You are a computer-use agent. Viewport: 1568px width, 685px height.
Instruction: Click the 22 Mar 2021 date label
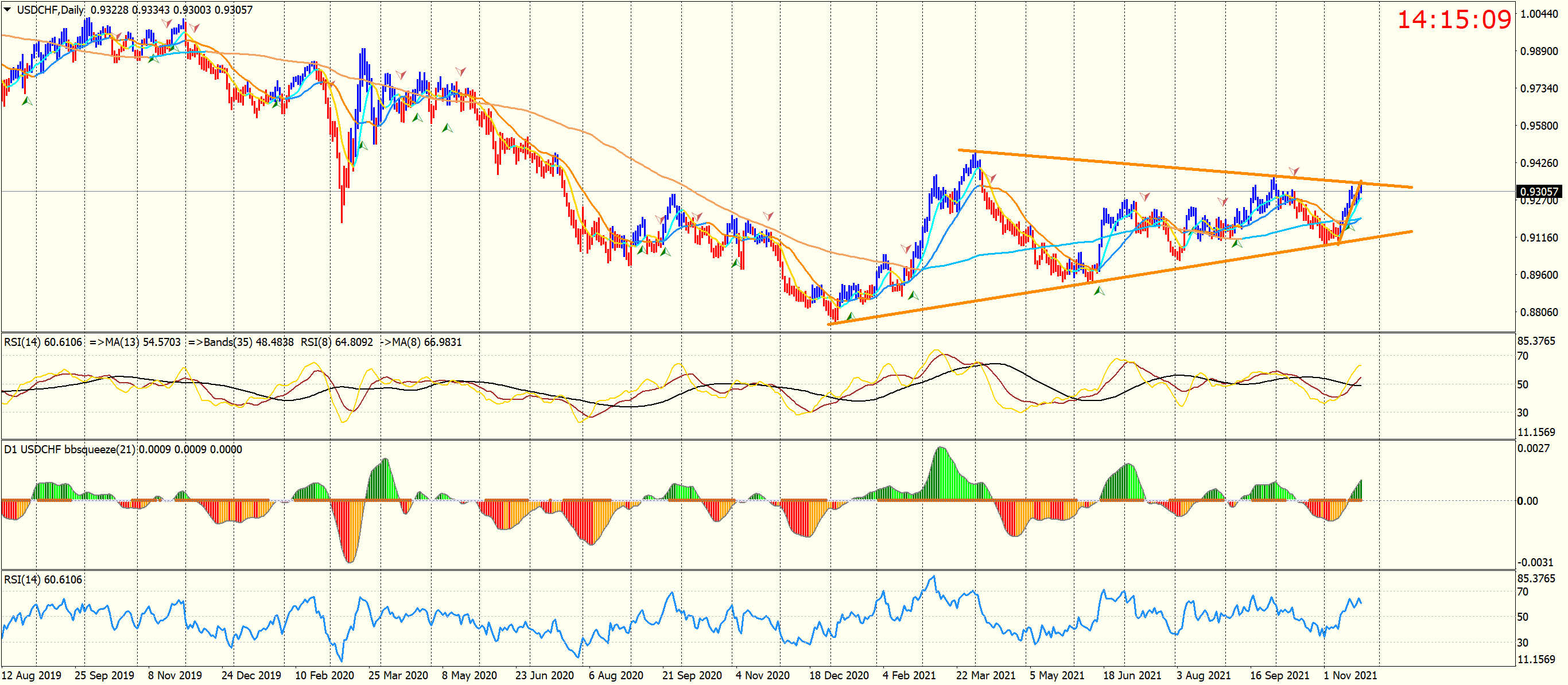(985, 675)
